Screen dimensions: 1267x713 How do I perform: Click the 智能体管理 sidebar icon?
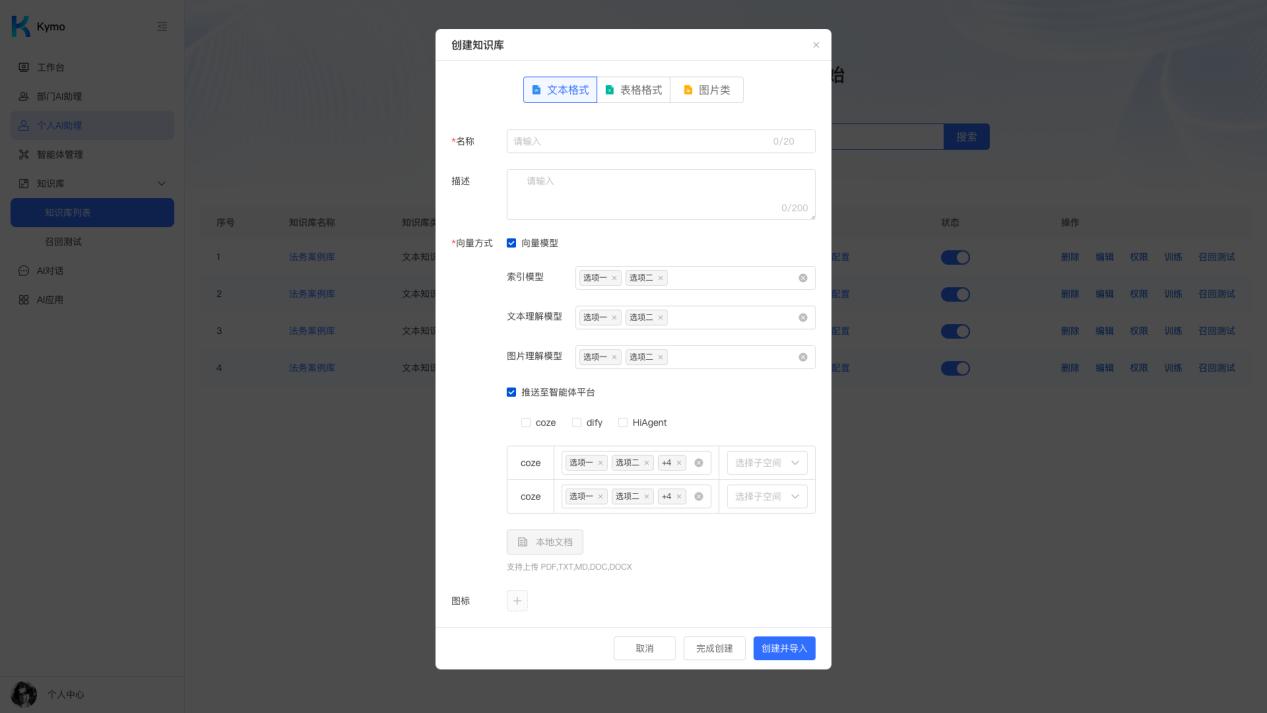click(24, 154)
